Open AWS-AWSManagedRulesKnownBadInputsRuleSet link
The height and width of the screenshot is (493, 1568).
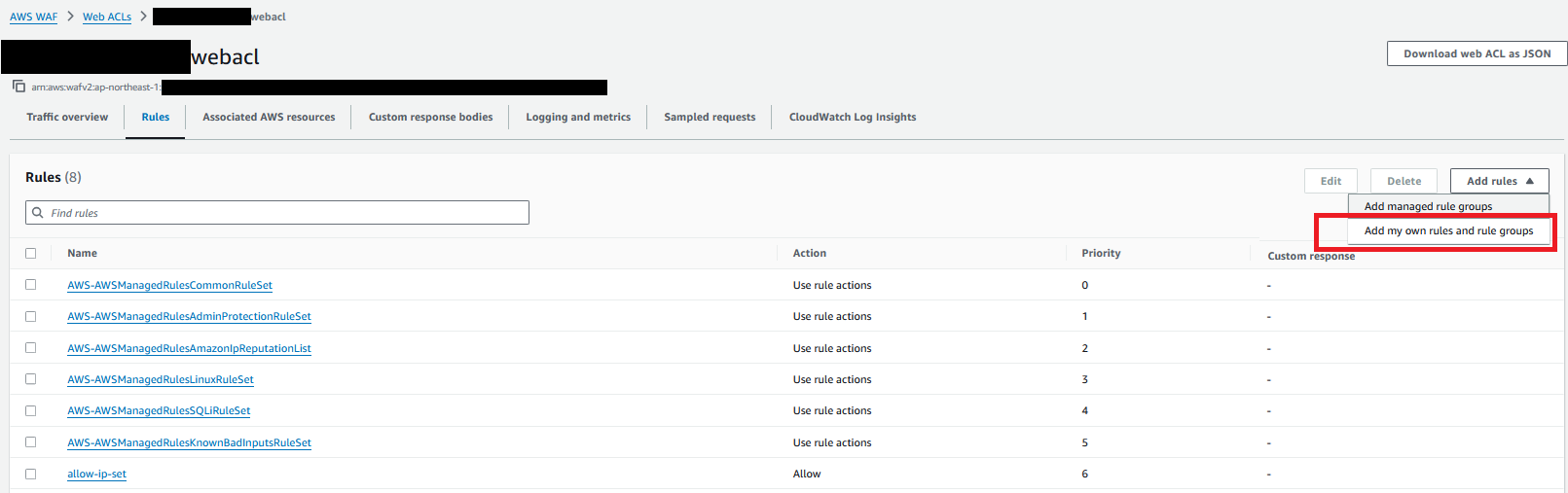click(x=189, y=442)
